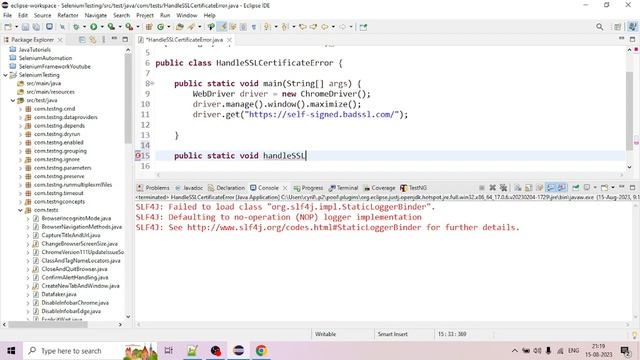This screenshot has width=640, height=360.
Task: Expand the com.testng.dataproviders package
Action: click(x=20, y=117)
